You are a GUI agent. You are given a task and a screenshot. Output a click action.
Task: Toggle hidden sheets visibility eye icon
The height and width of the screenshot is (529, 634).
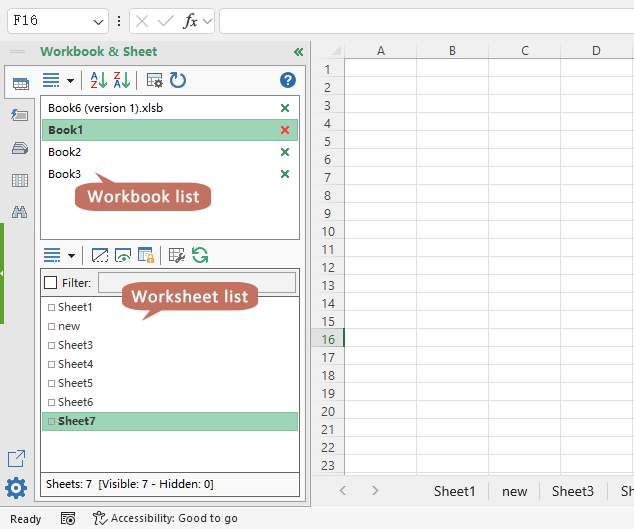click(x=123, y=255)
